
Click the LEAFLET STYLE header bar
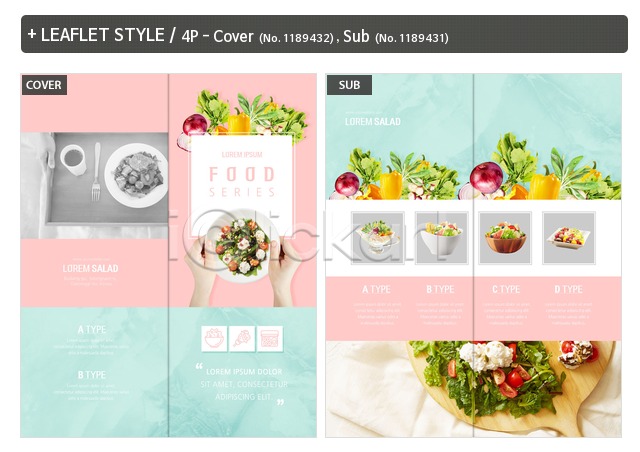[x=324, y=34]
